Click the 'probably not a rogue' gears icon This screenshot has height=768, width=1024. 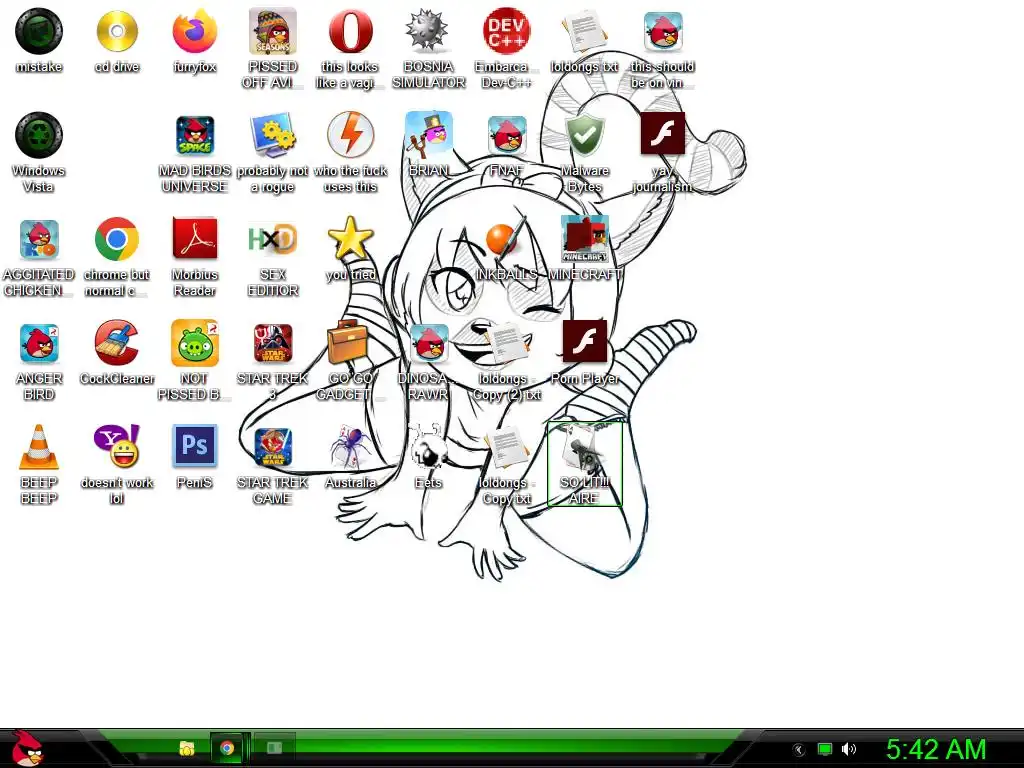coord(273,135)
